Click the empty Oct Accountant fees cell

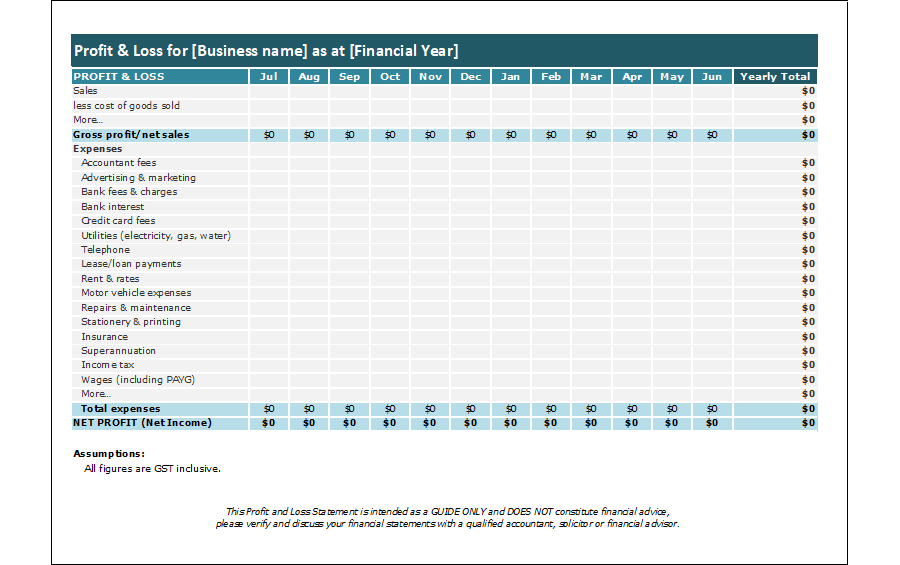tap(390, 163)
